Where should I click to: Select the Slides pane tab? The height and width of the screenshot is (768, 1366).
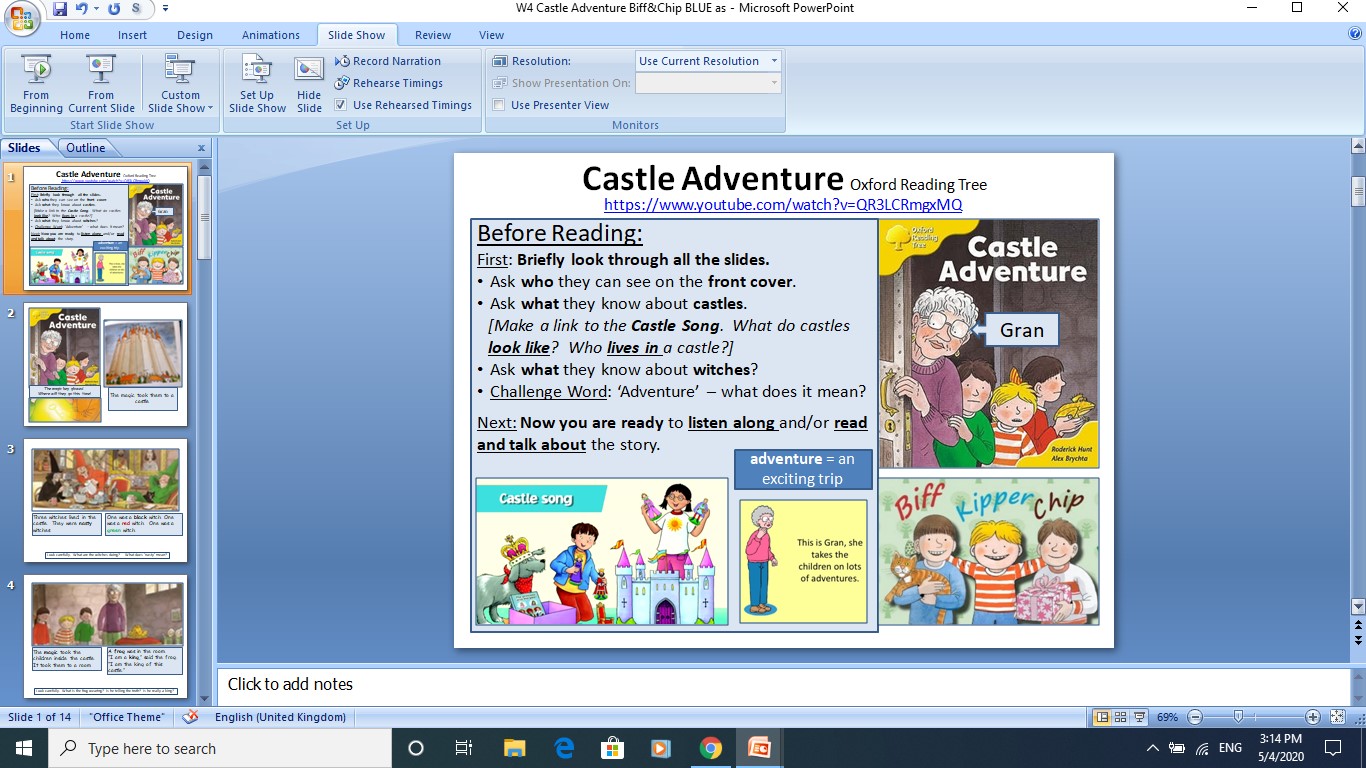(x=24, y=148)
